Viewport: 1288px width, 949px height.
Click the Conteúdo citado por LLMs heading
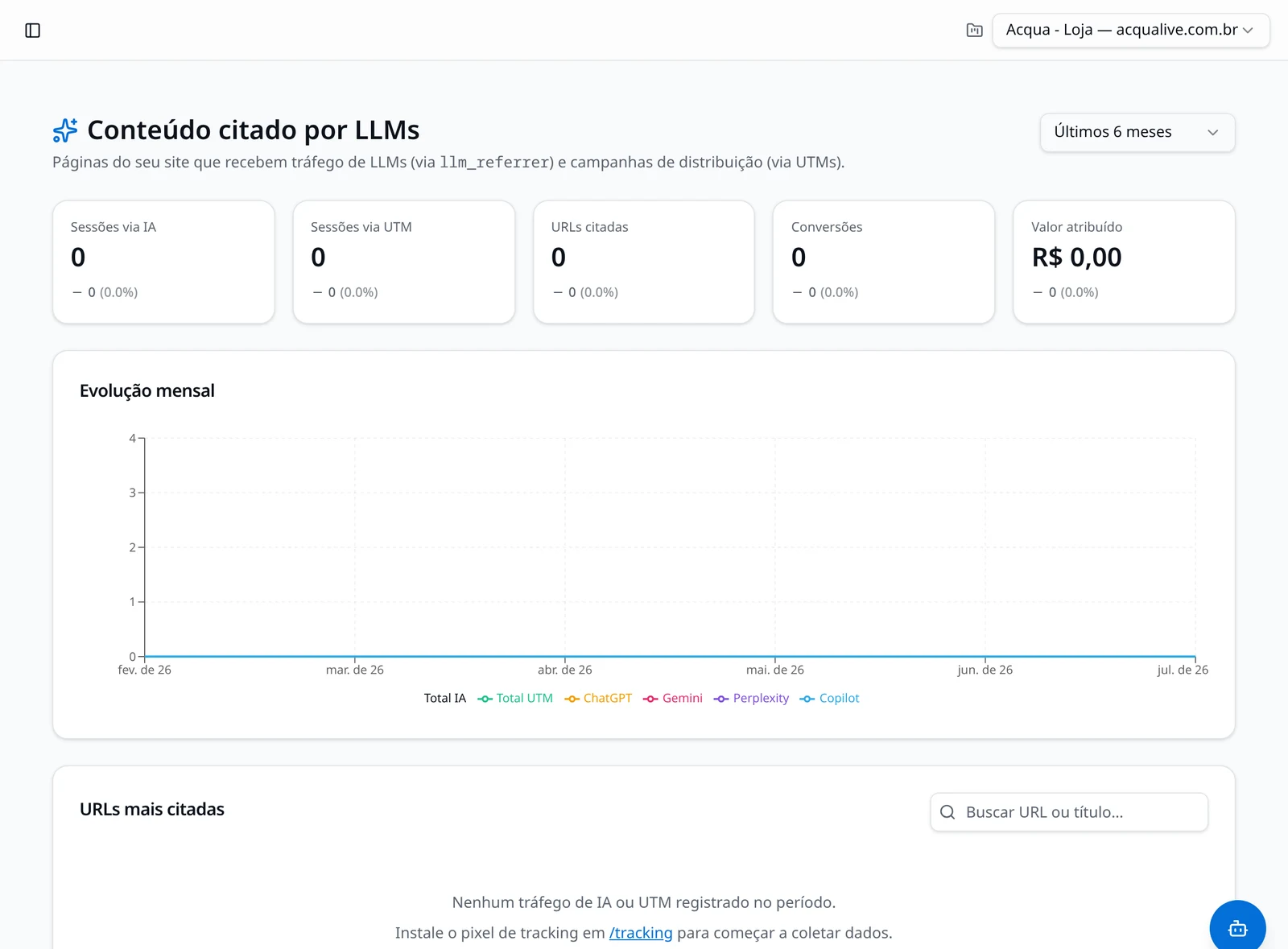tap(253, 130)
